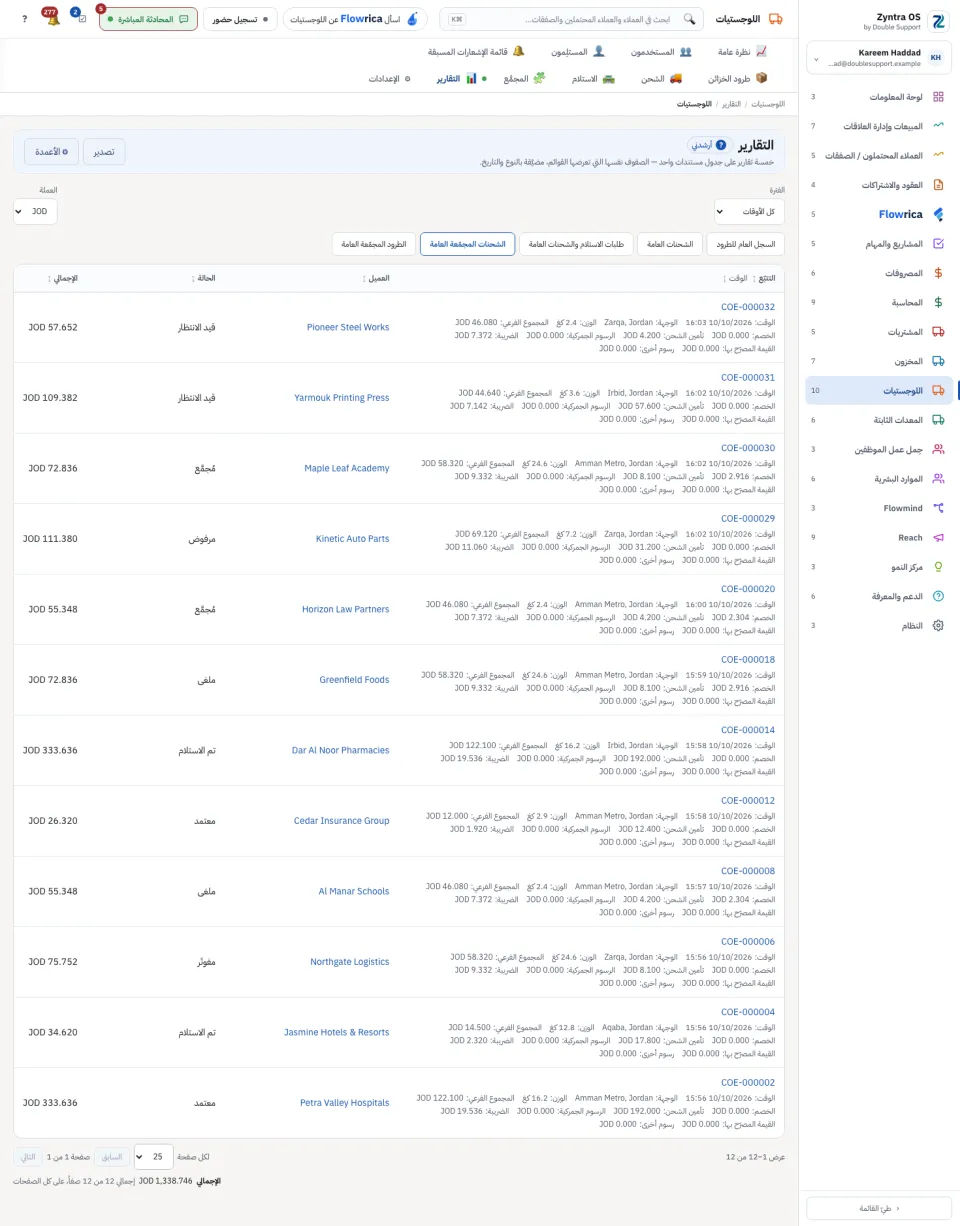Click the 'السابق' previous page button

tap(112, 1157)
